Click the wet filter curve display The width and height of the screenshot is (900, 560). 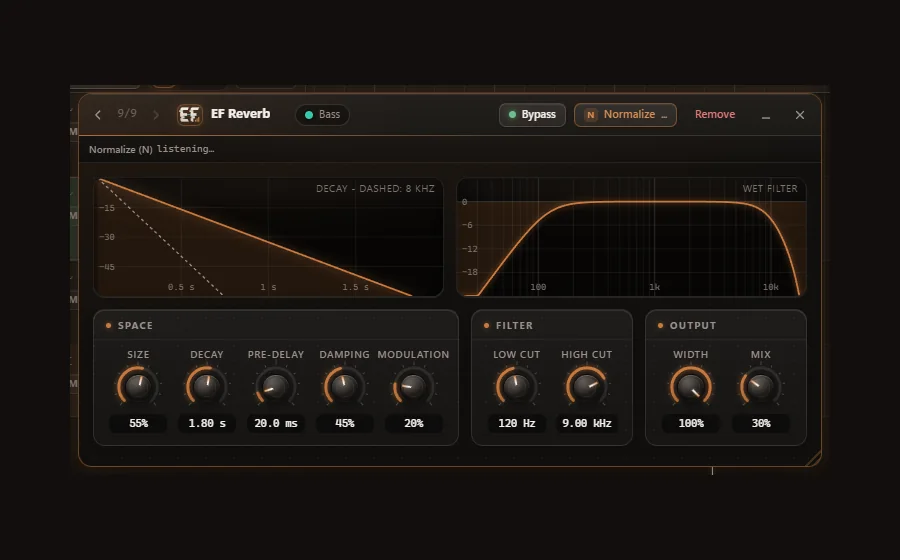[x=631, y=237]
